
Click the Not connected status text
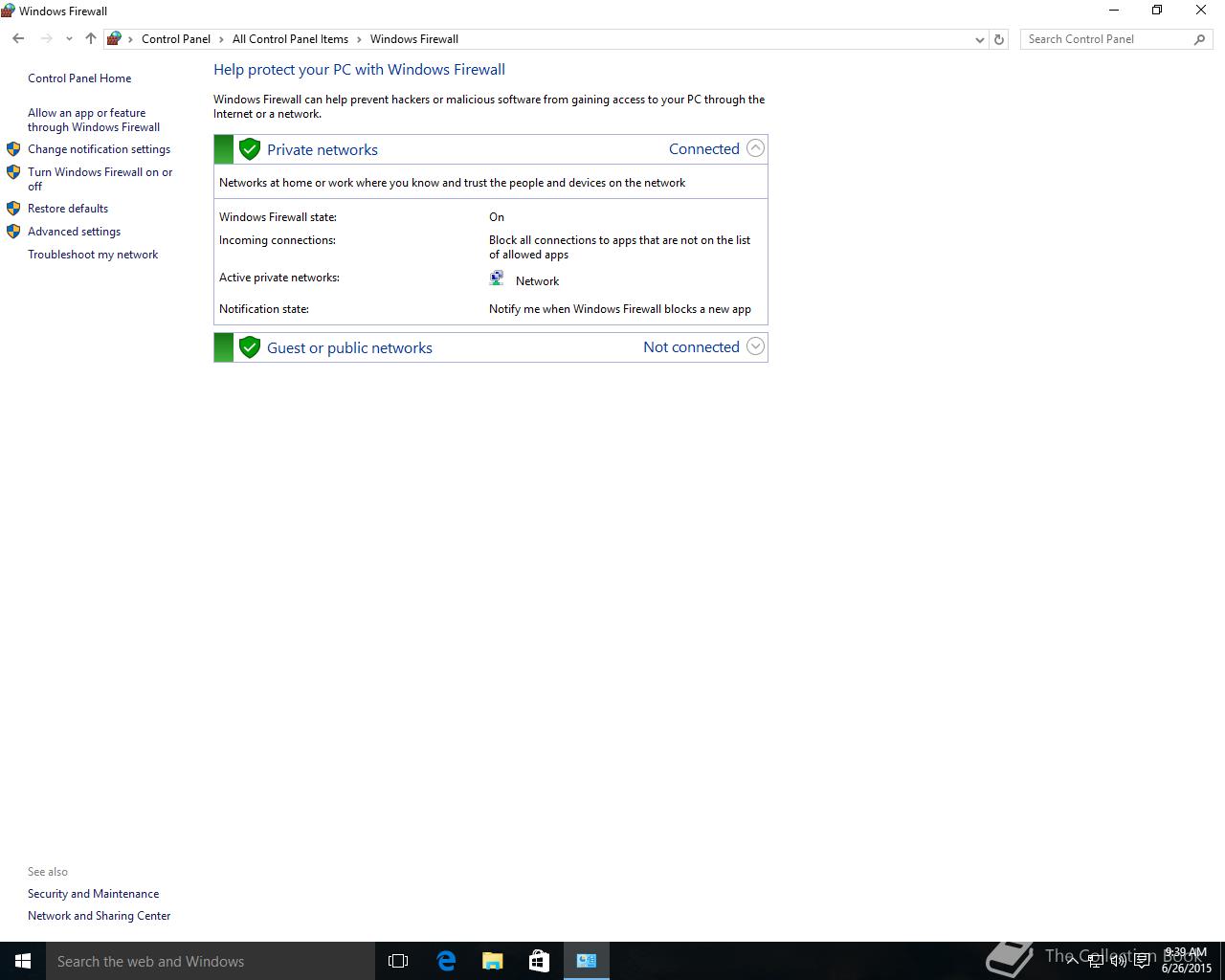coord(691,346)
